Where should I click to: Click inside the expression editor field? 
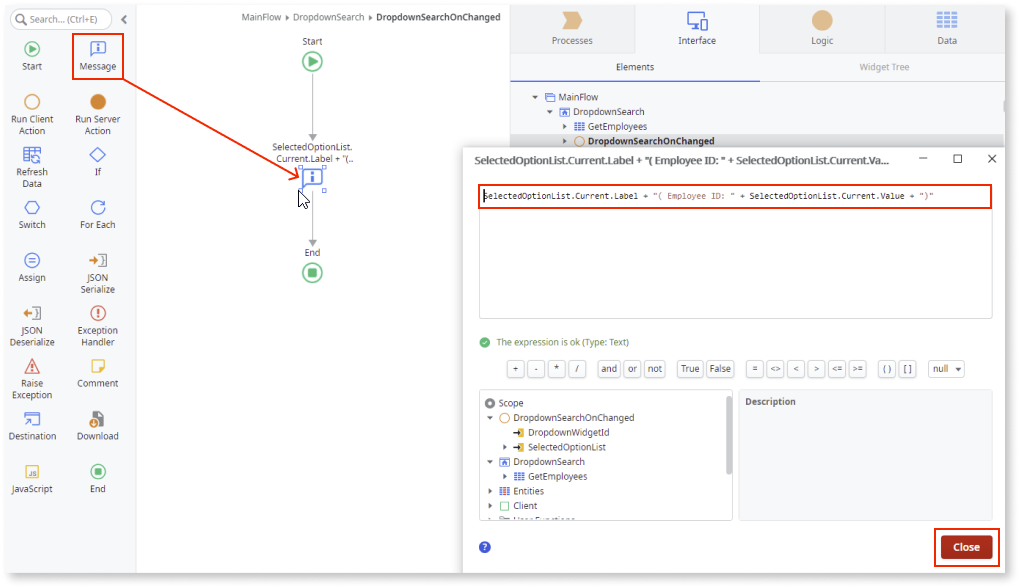tap(735, 260)
